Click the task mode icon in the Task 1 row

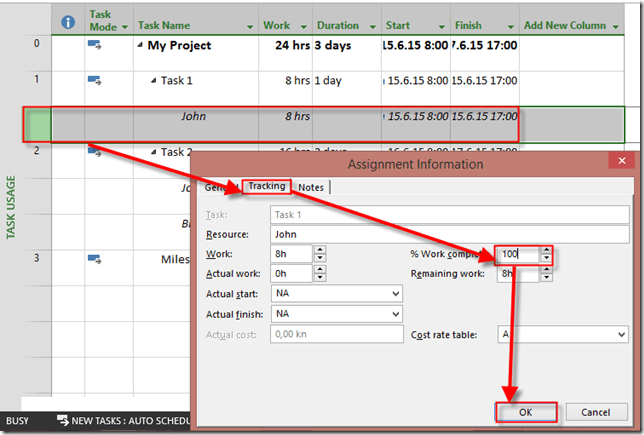coord(95,80)
